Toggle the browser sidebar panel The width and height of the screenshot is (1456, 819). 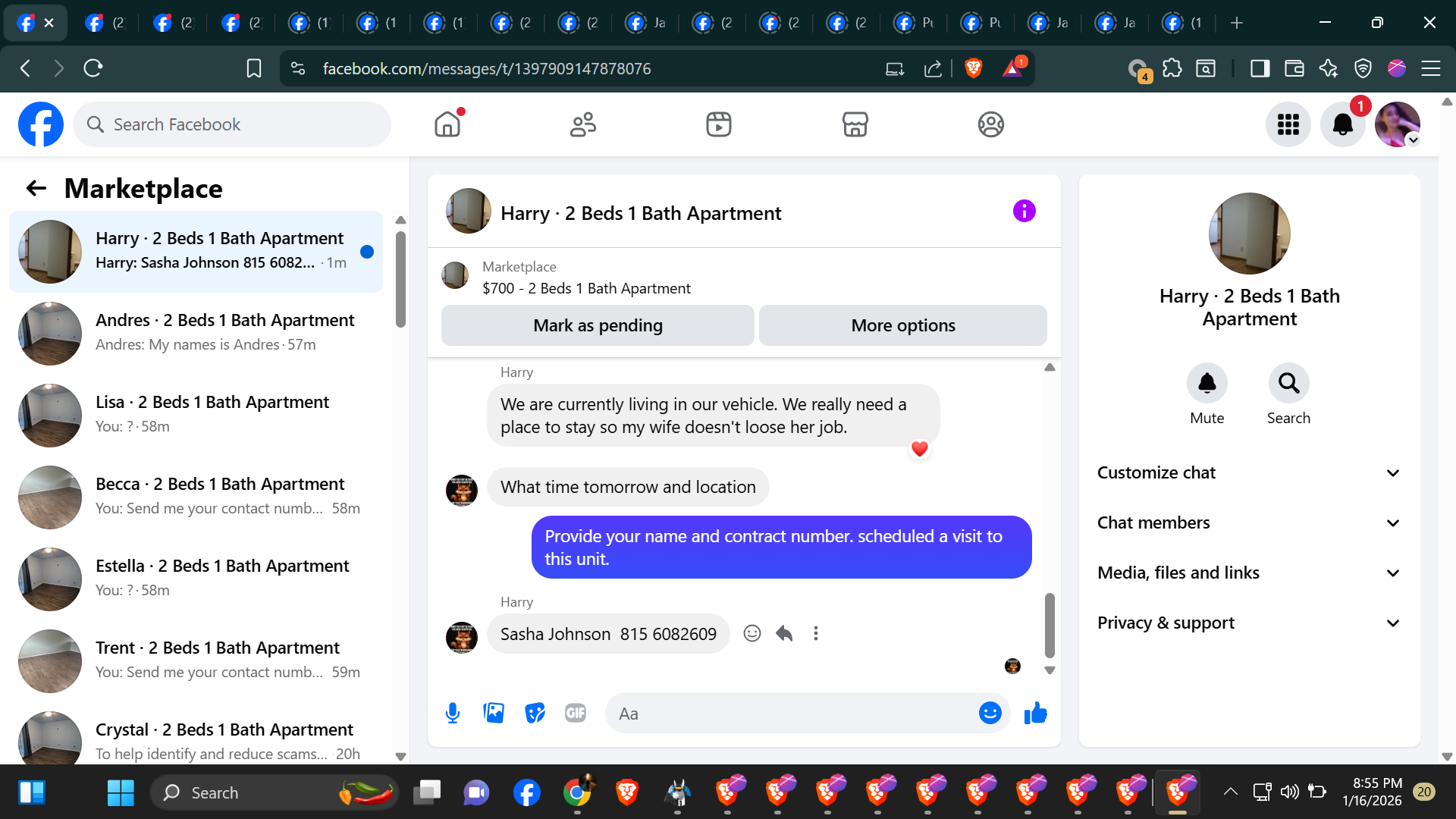tap(1260, 68)
